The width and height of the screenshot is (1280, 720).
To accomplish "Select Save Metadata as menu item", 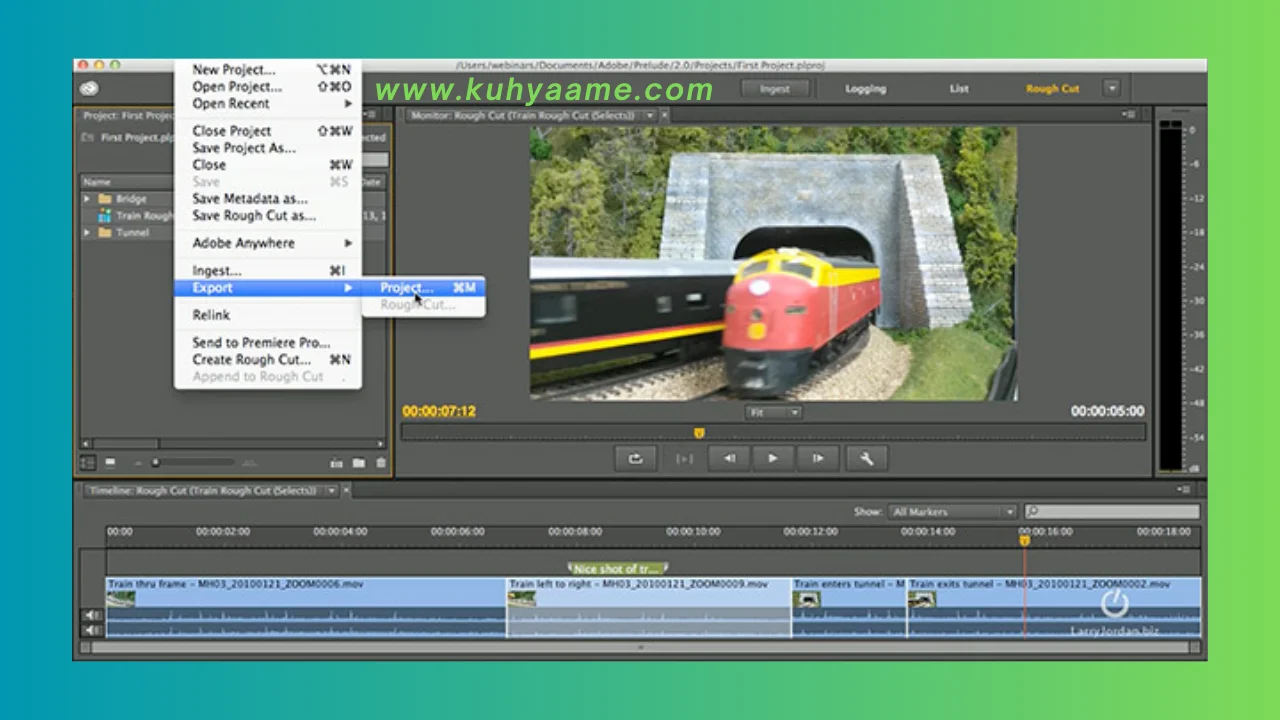I will [x=268, y=198].
